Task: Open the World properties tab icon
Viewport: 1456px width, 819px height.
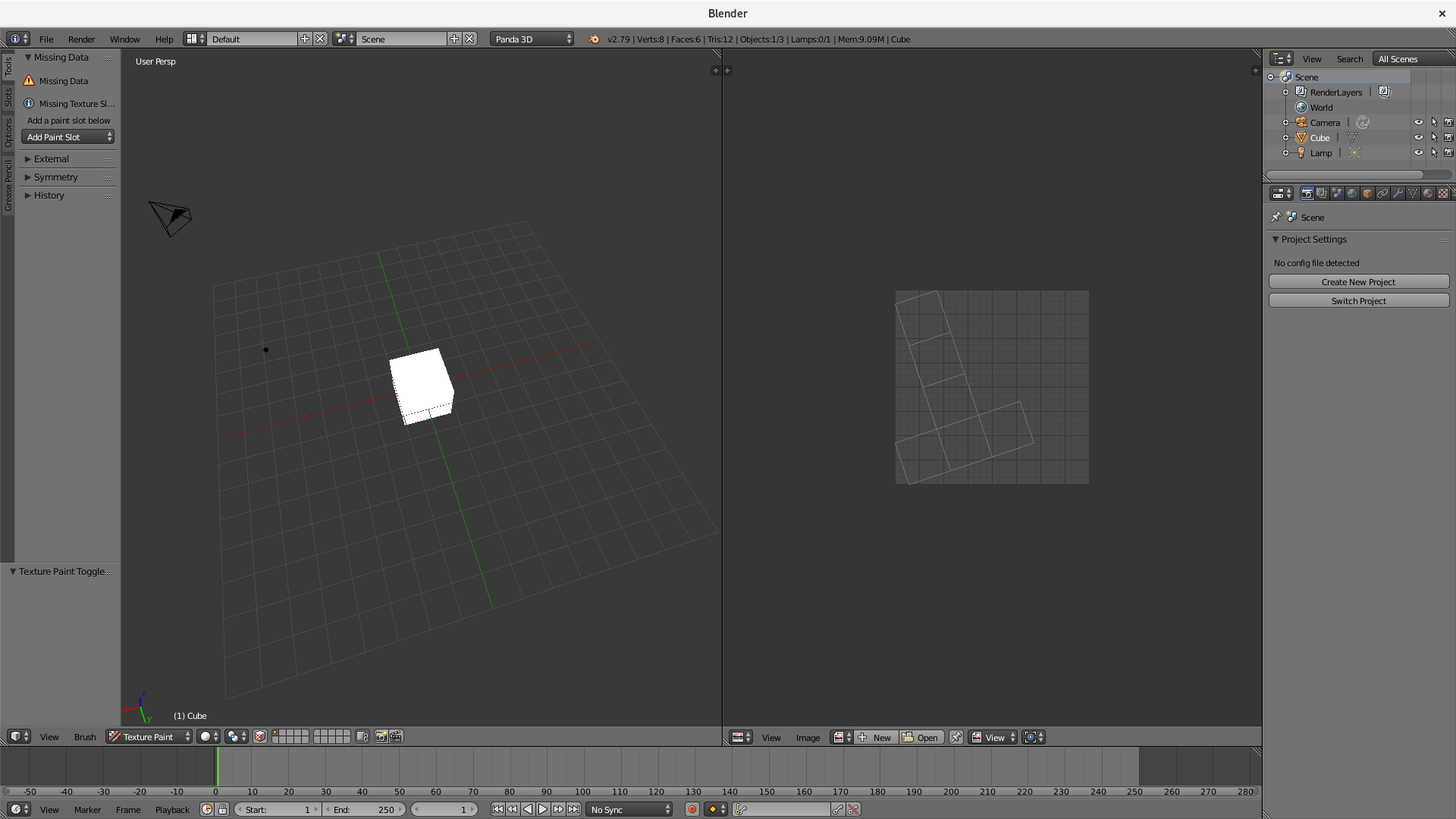Action: click(x=1352, y=193)
